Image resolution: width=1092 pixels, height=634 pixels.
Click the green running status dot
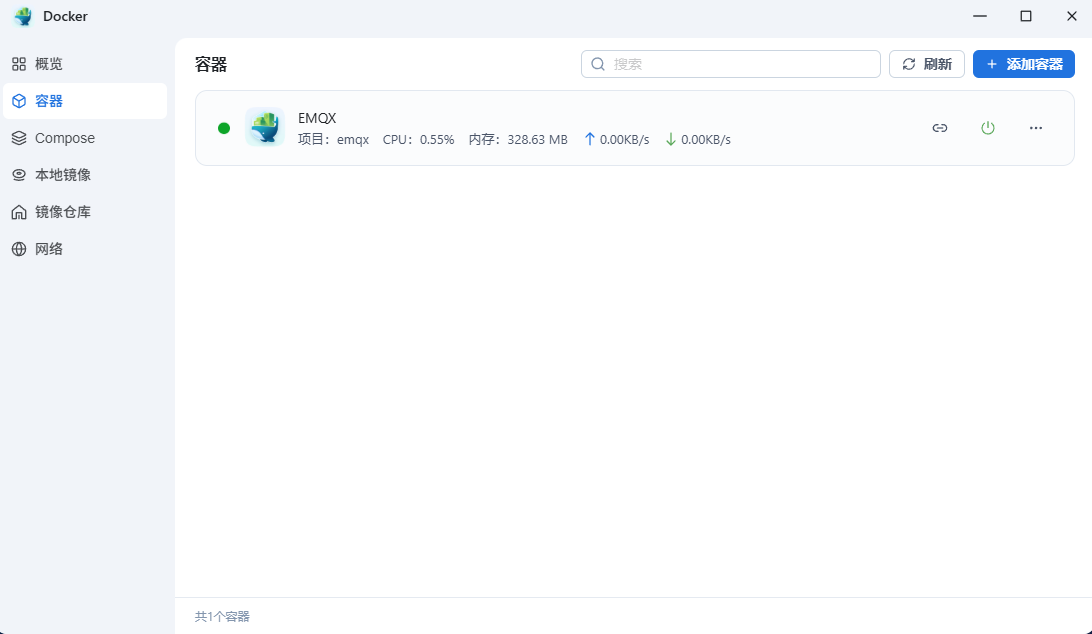[224, 128]
